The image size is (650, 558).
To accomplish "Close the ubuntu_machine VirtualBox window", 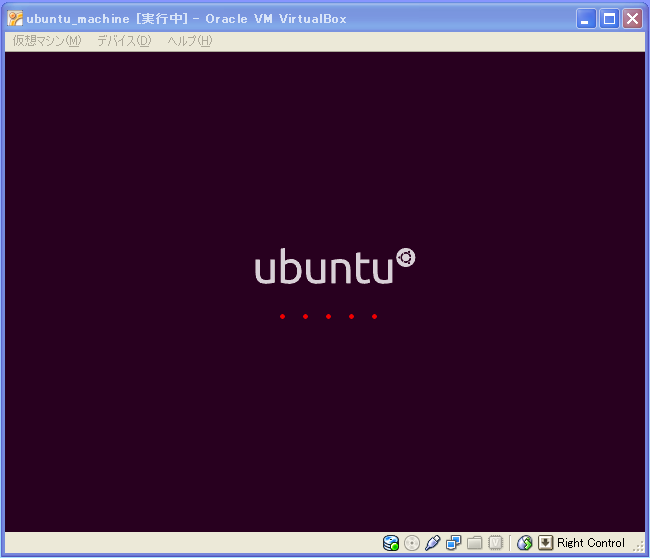I will 632,19.
